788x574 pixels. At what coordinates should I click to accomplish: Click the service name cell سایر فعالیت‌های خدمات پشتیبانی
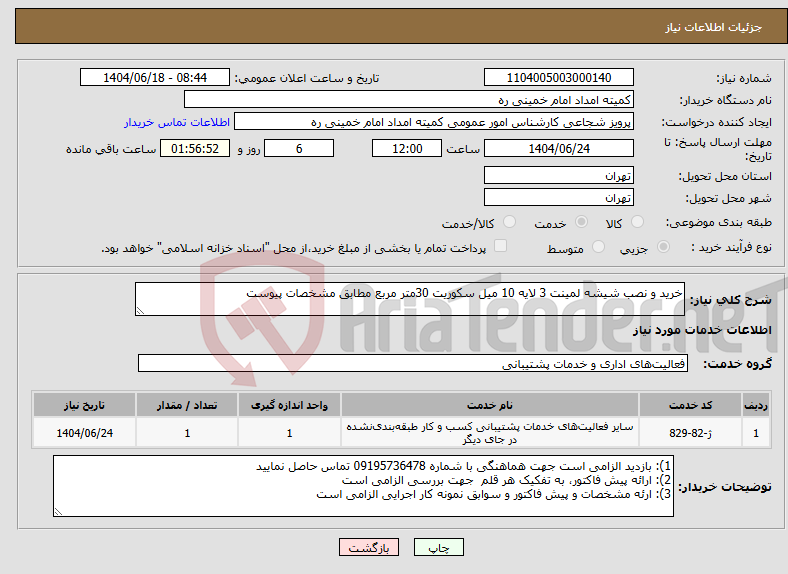point(489,433)
